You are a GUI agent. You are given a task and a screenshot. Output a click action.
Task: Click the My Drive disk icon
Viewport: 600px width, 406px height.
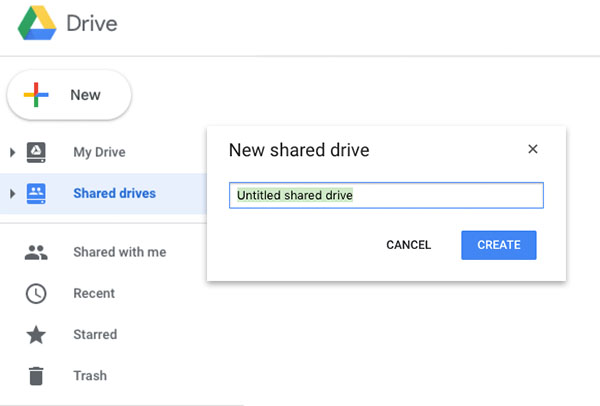pyautogui.click(x=36, y=152)
